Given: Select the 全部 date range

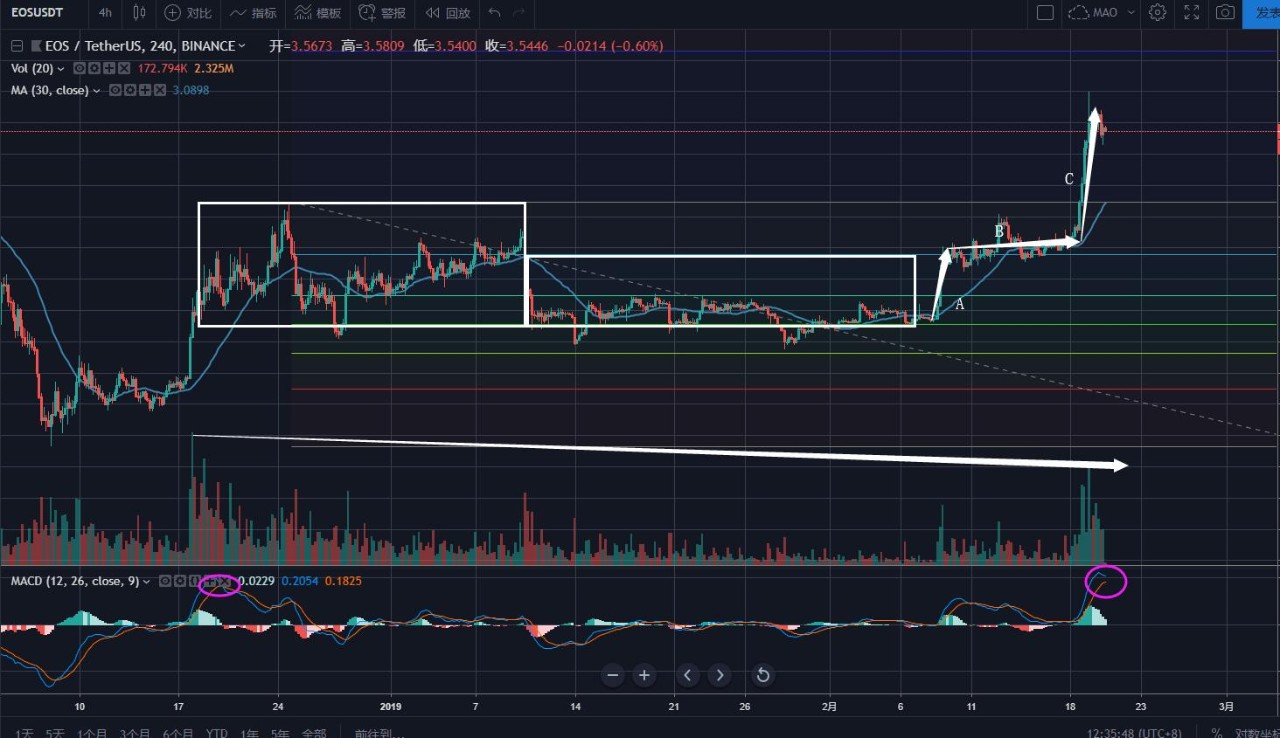Looking at the screenshot, I should click(x=314, y=733).
